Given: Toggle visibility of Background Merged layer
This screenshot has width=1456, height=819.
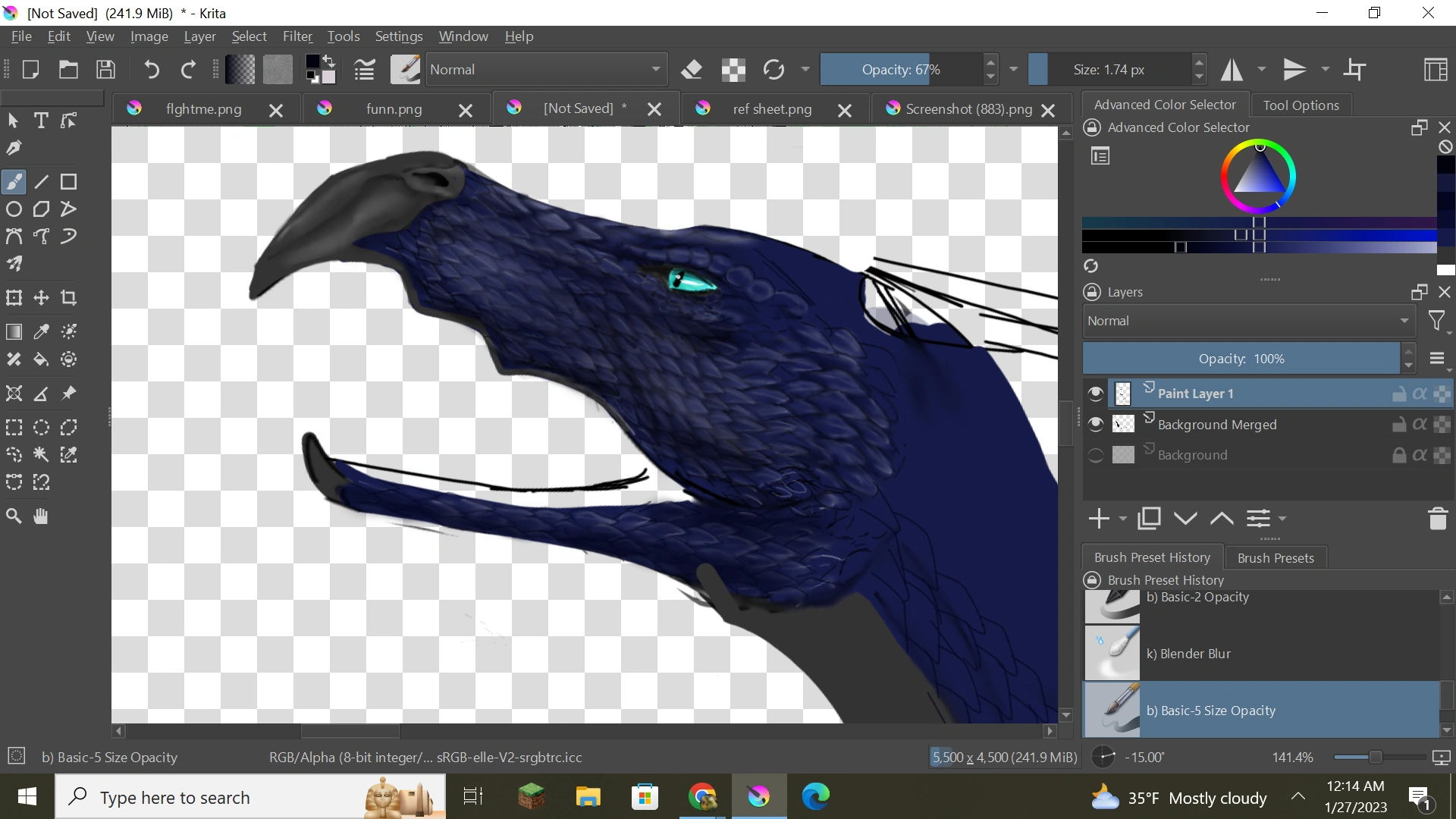Looking at the screenshot, I should point(1096,425).
